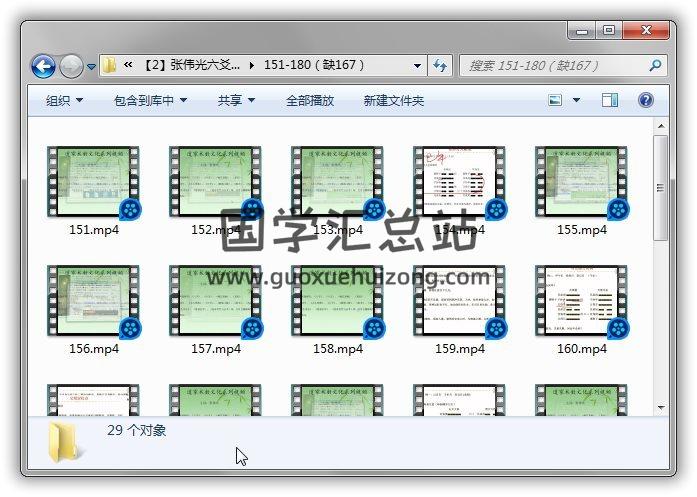Select the 【2】张伟光六爻 breadcrumb

pos(191,65)
